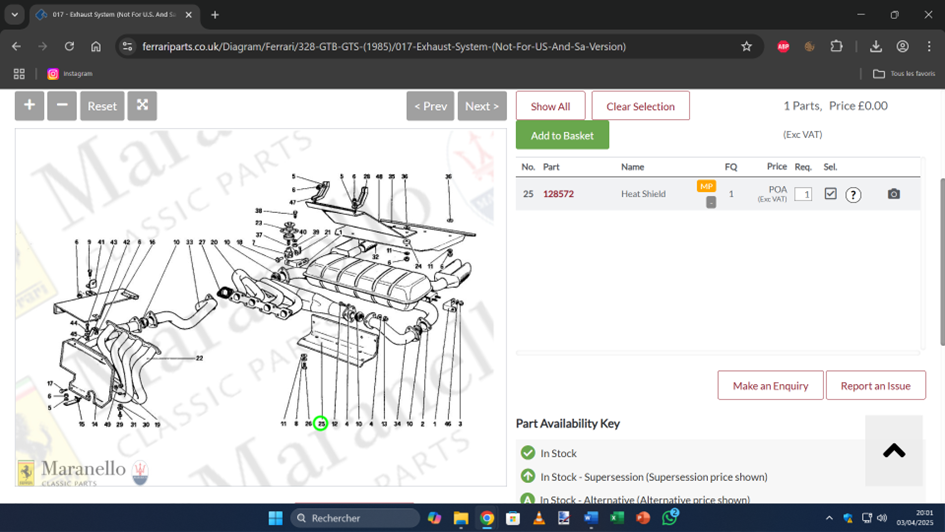Open Chrome three-dot menu
The image size is (945, 532).
(x=929, y=46)
